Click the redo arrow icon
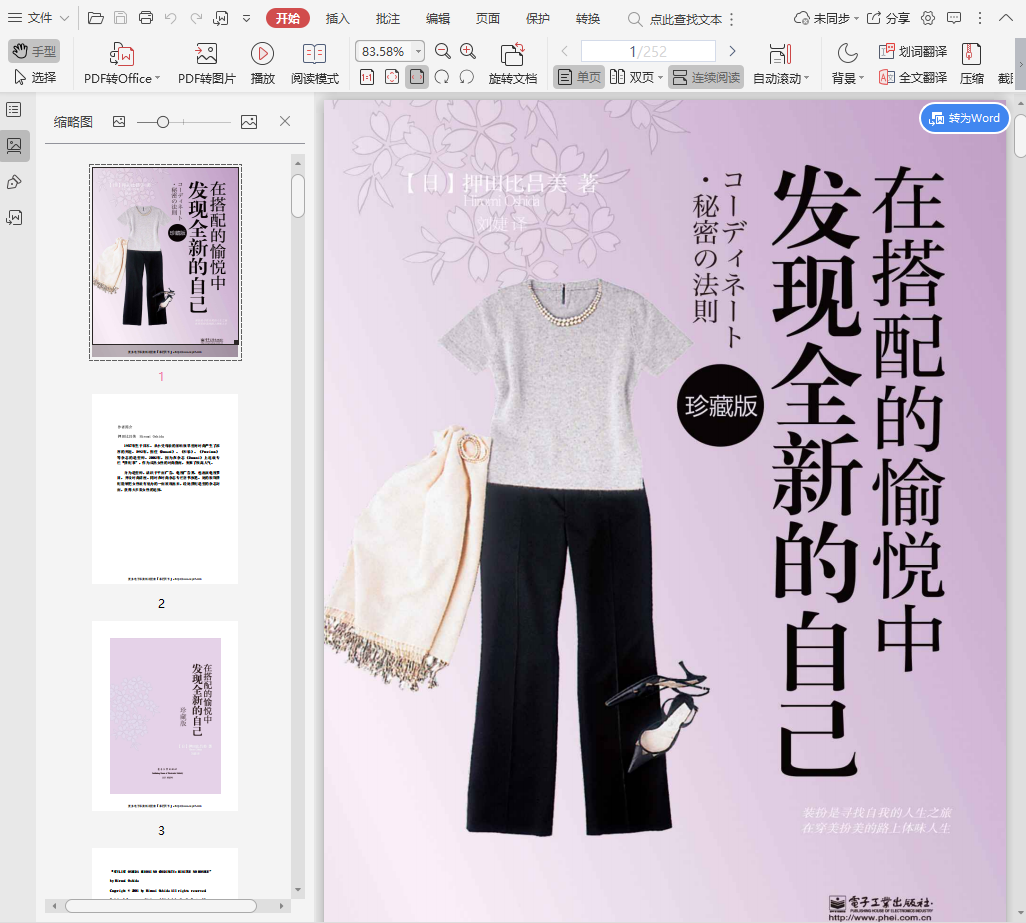This screenshot has width=1026, height=923. tap(196, 18)
